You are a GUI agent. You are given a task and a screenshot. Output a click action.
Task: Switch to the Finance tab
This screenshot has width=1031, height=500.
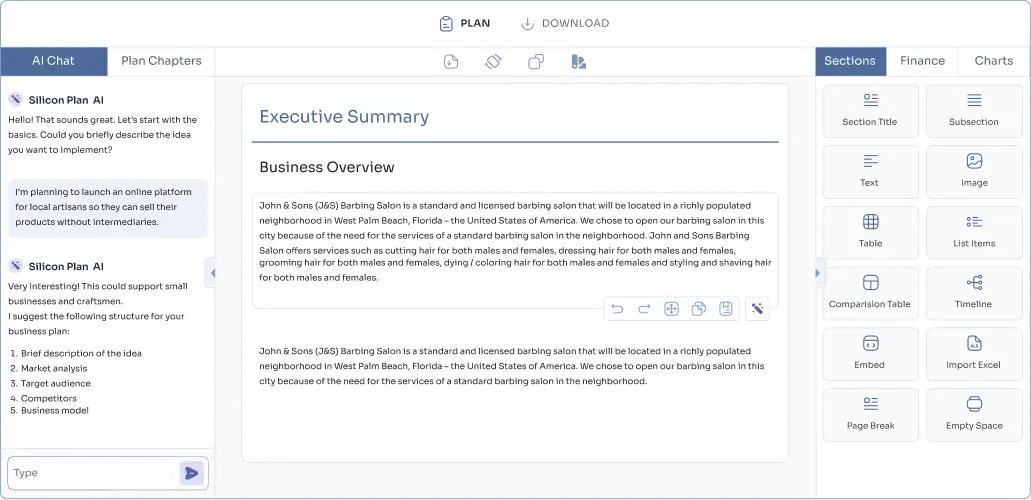click(922, 61)
